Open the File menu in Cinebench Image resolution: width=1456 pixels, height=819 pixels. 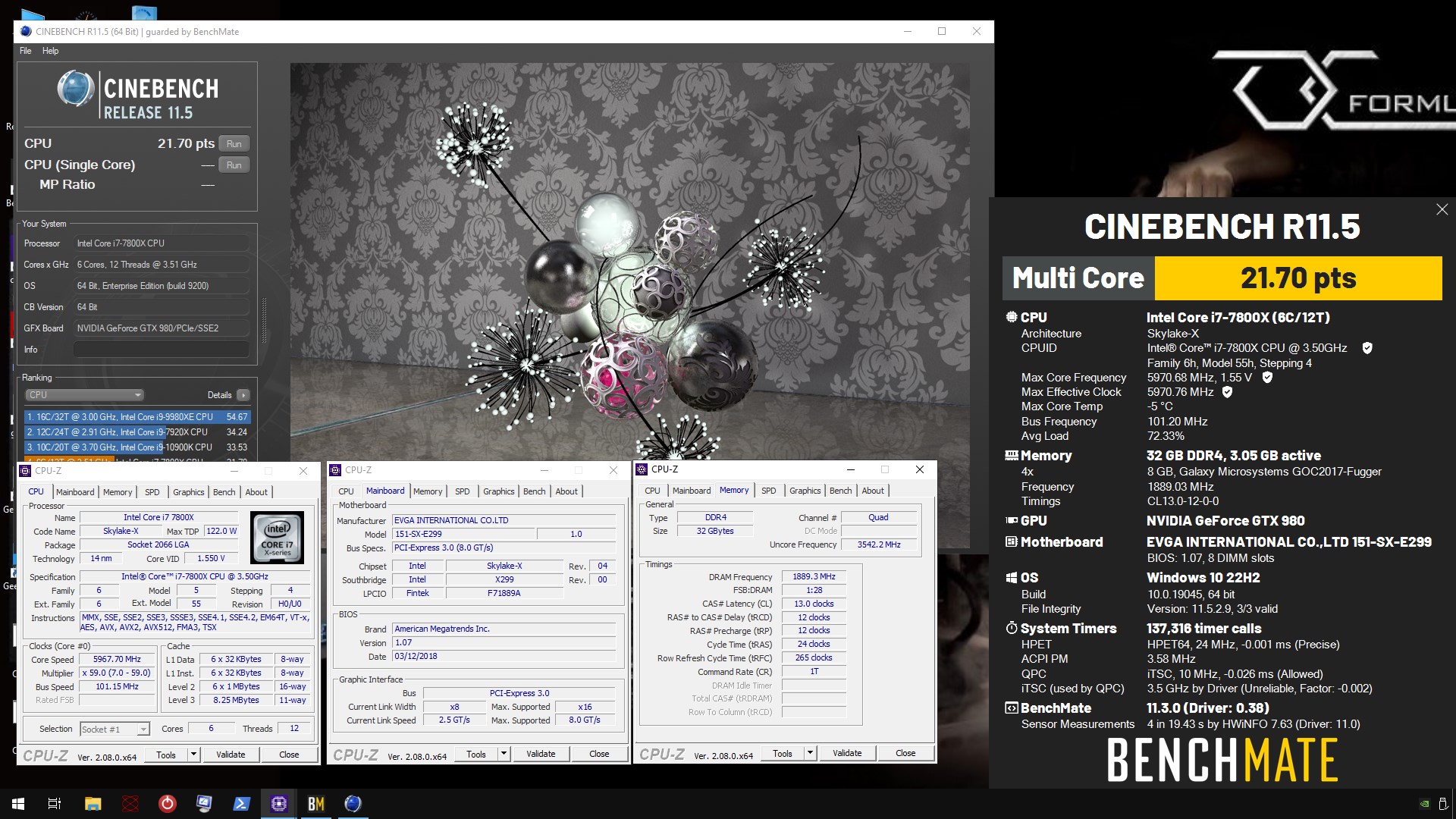[25, 51]
